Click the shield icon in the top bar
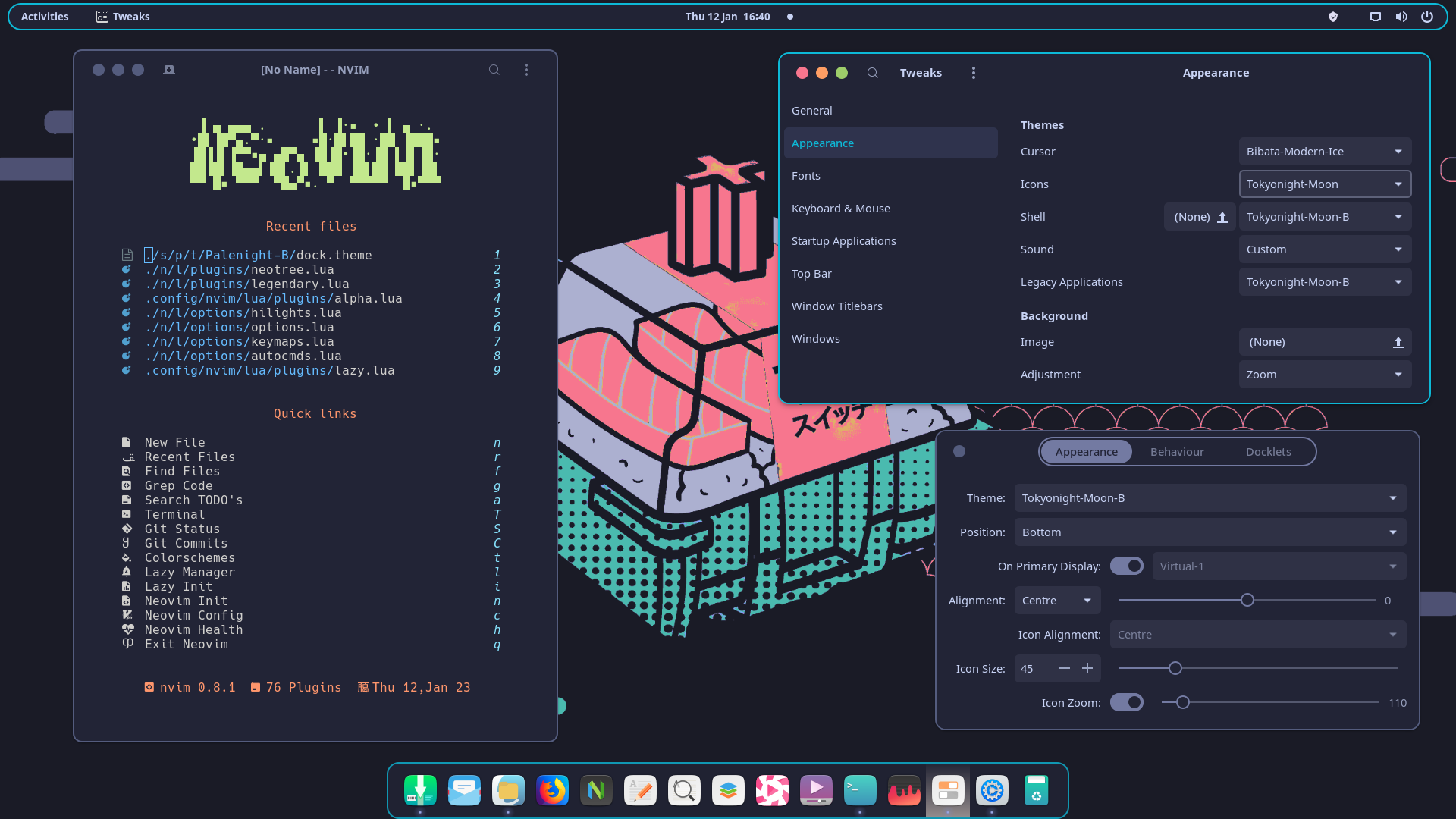The width and height of the screenshot is (1456, 819). point(1333,17)
